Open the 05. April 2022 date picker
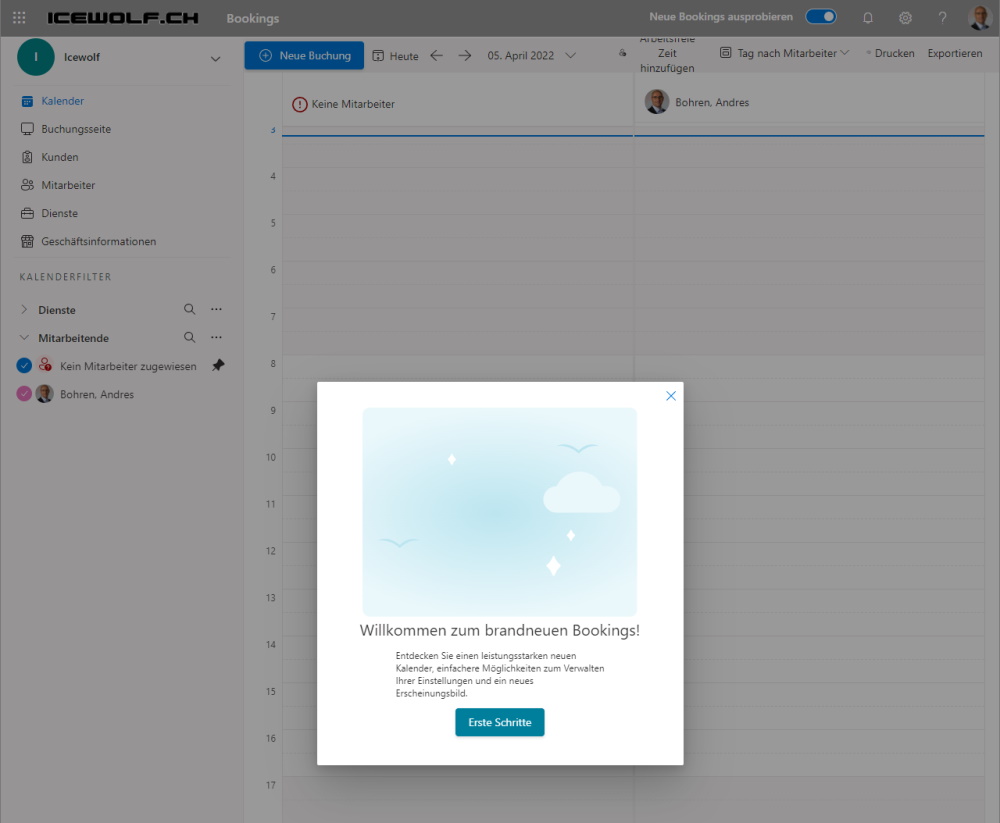1000x823 pixels. 531,56
